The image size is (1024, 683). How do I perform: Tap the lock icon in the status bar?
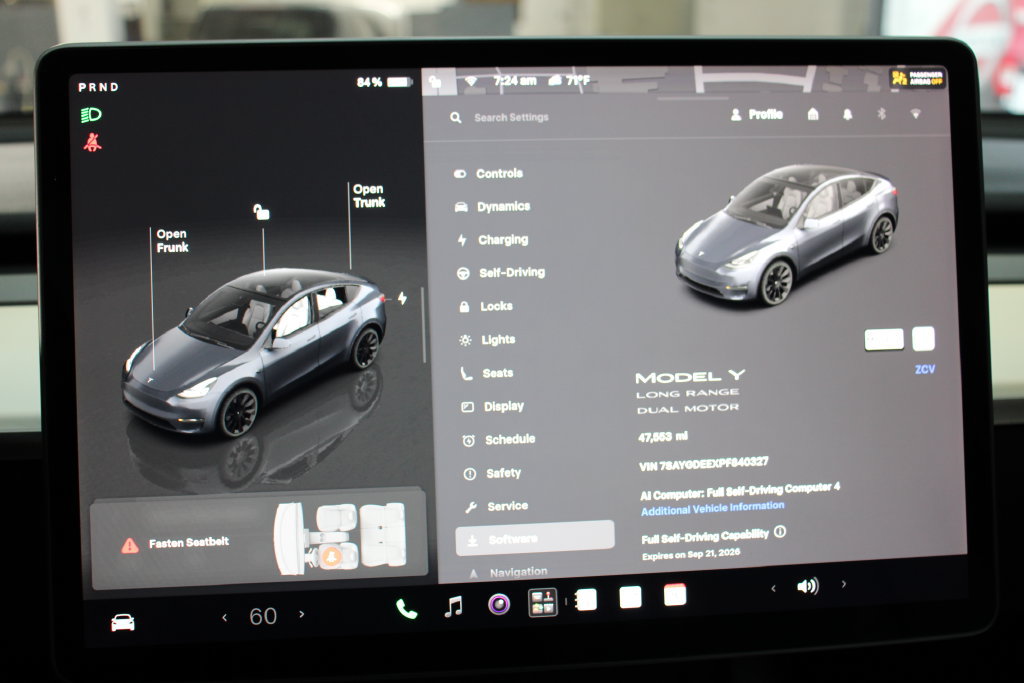436,82
